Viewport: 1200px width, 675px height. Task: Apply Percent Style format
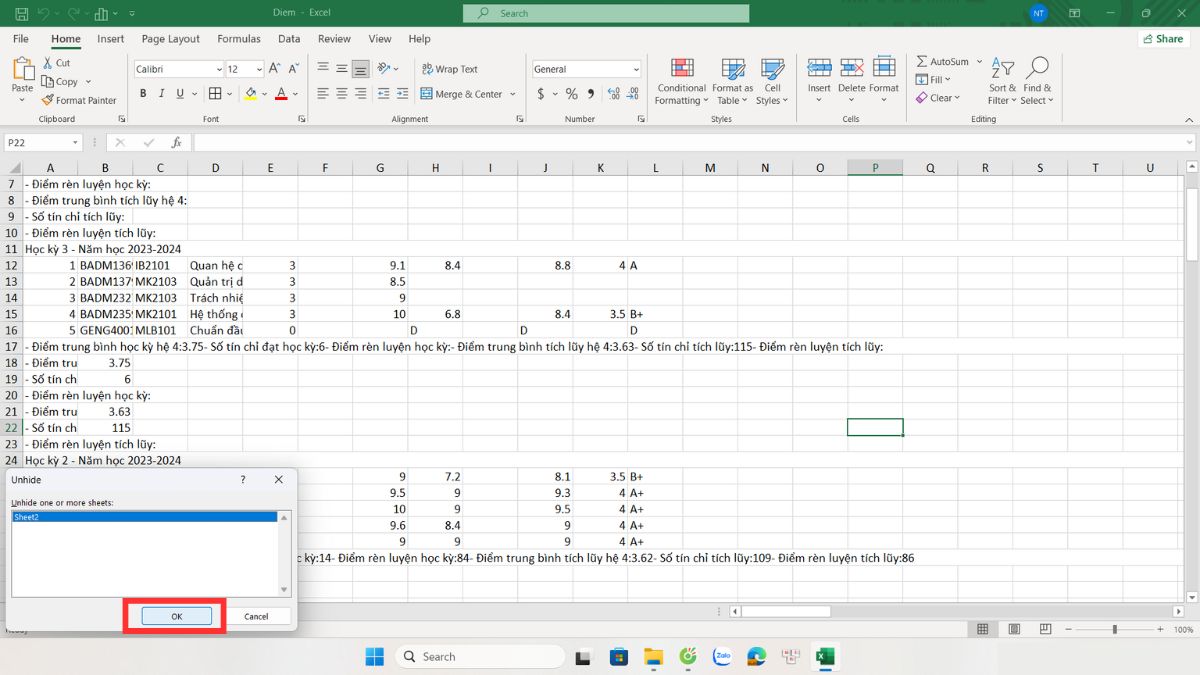coord(572,94)
